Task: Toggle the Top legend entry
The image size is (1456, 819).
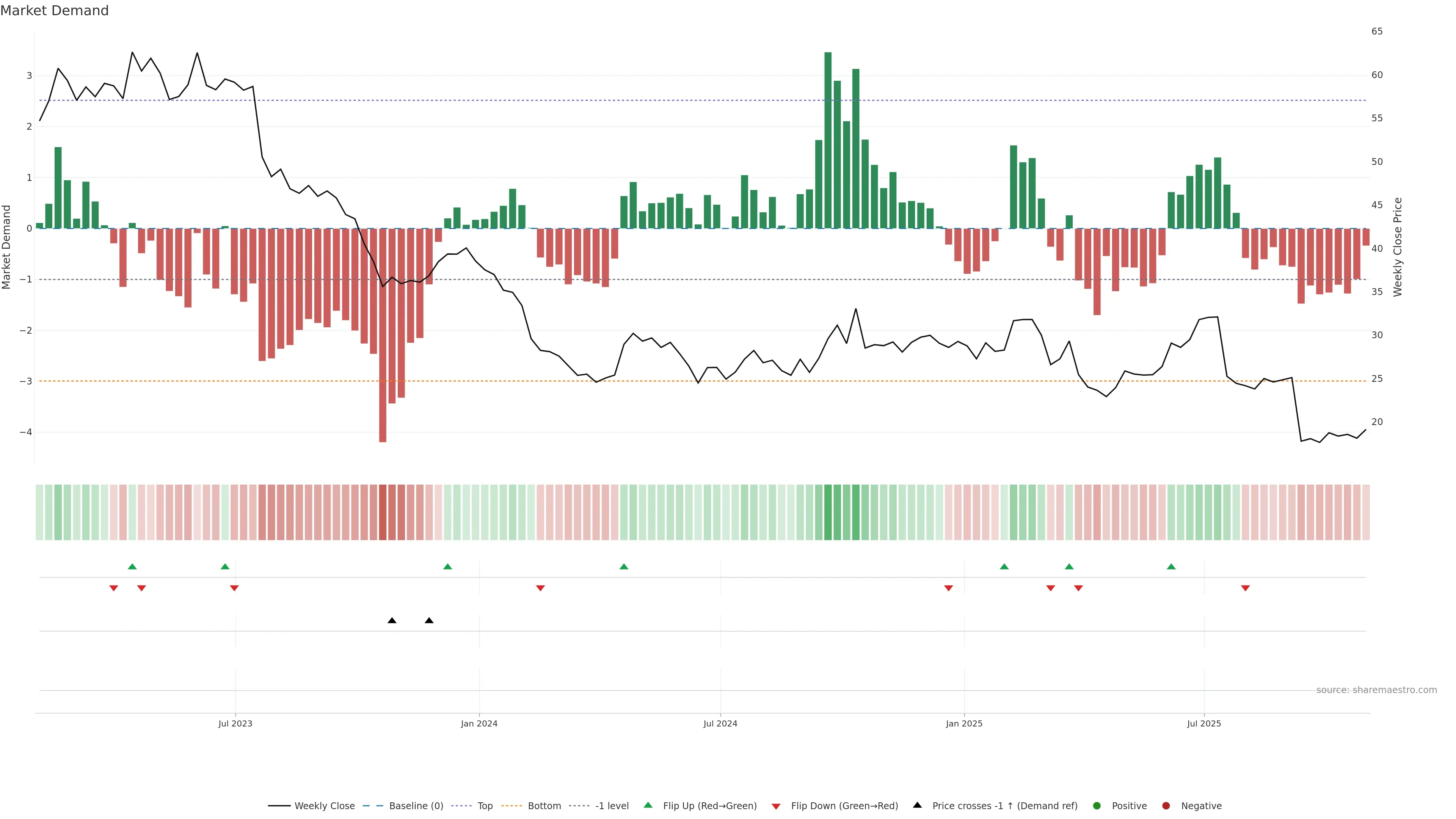Action: (485, 805)
